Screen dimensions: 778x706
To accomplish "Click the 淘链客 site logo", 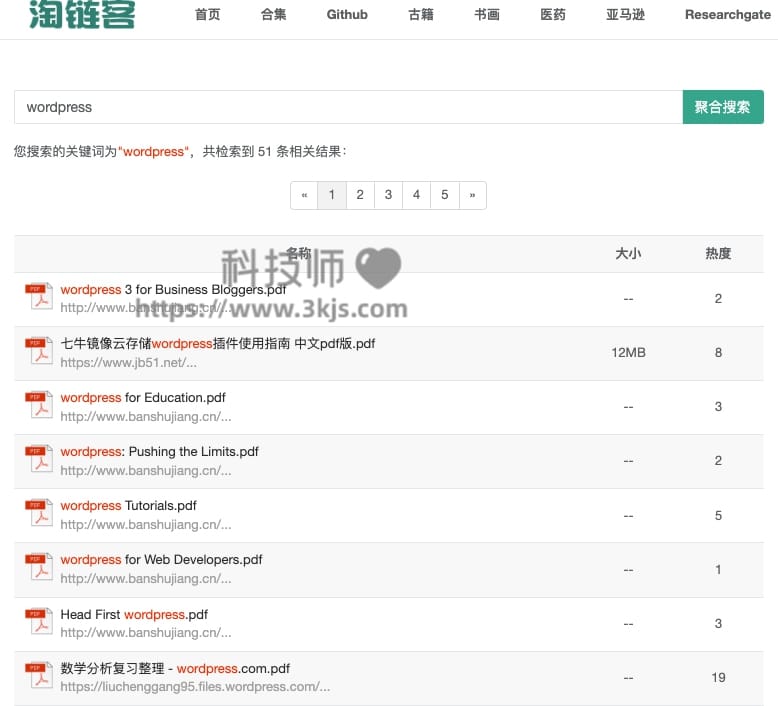I will (x=82, y=14).
